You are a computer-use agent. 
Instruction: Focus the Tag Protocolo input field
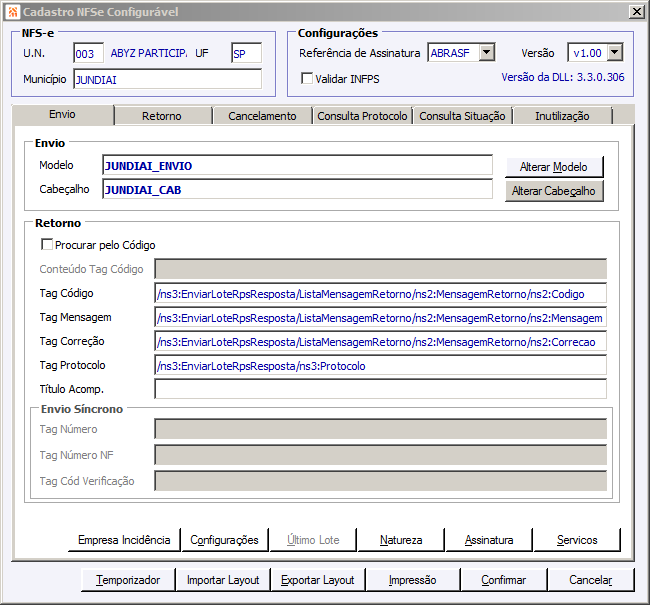coord(381,365)
